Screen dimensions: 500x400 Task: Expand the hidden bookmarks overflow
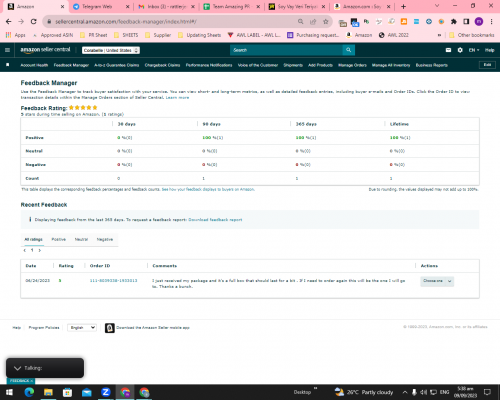coord(439,35)
